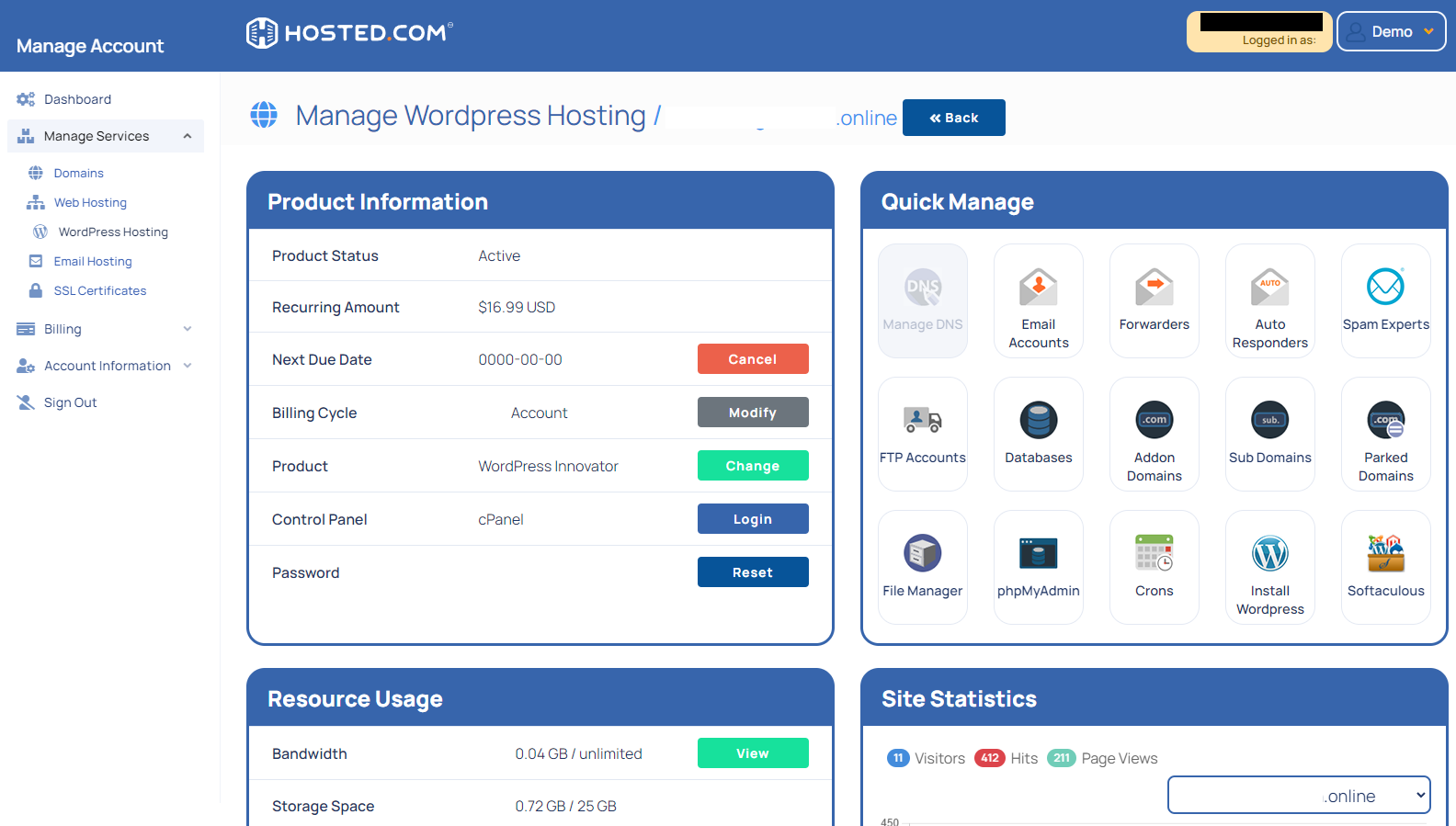Screen dimensions: 1456x826
Task: Select WordPress Hosting in sidebar
Action: [113, 232]
